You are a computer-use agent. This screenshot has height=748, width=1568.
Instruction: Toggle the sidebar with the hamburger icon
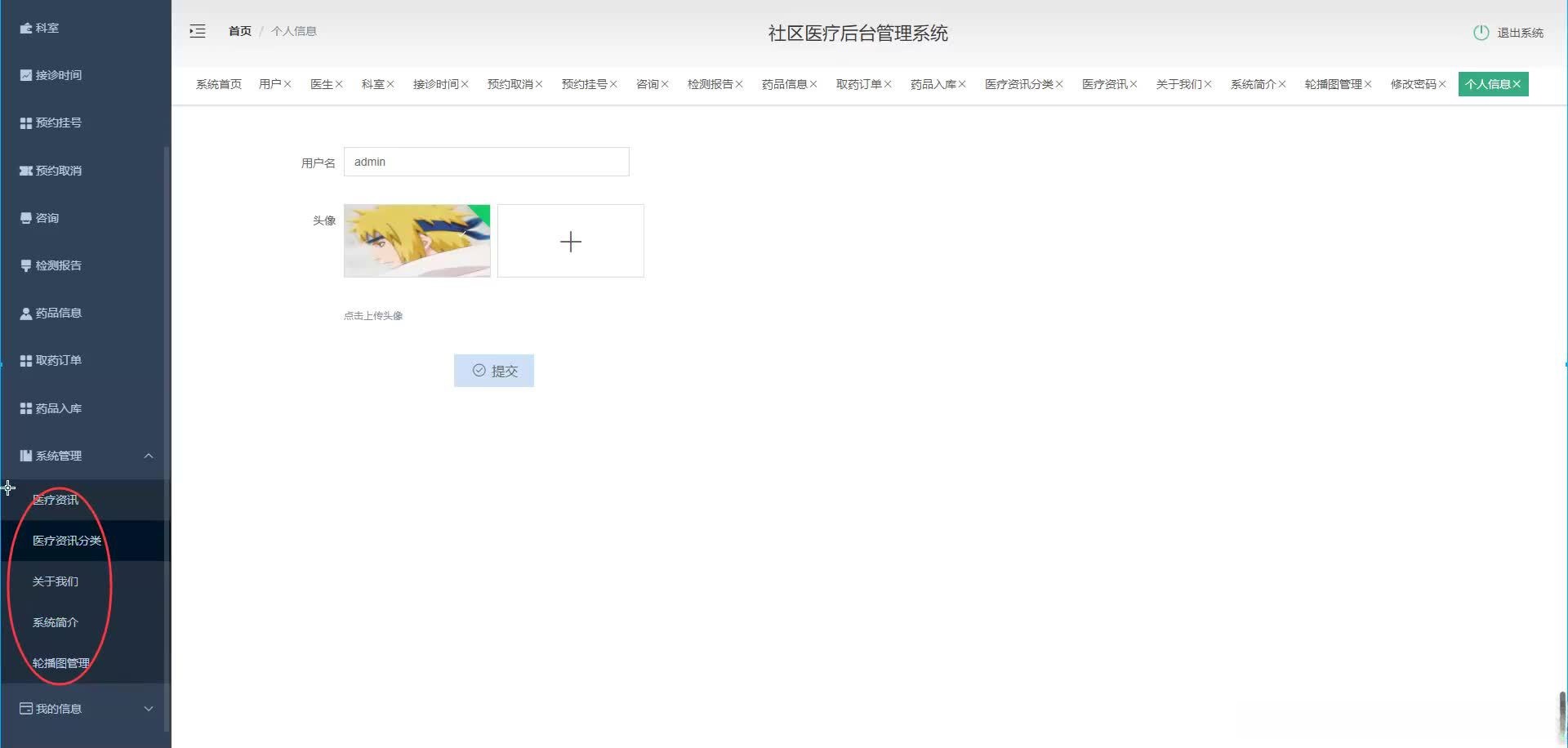[x=197, y=30]
